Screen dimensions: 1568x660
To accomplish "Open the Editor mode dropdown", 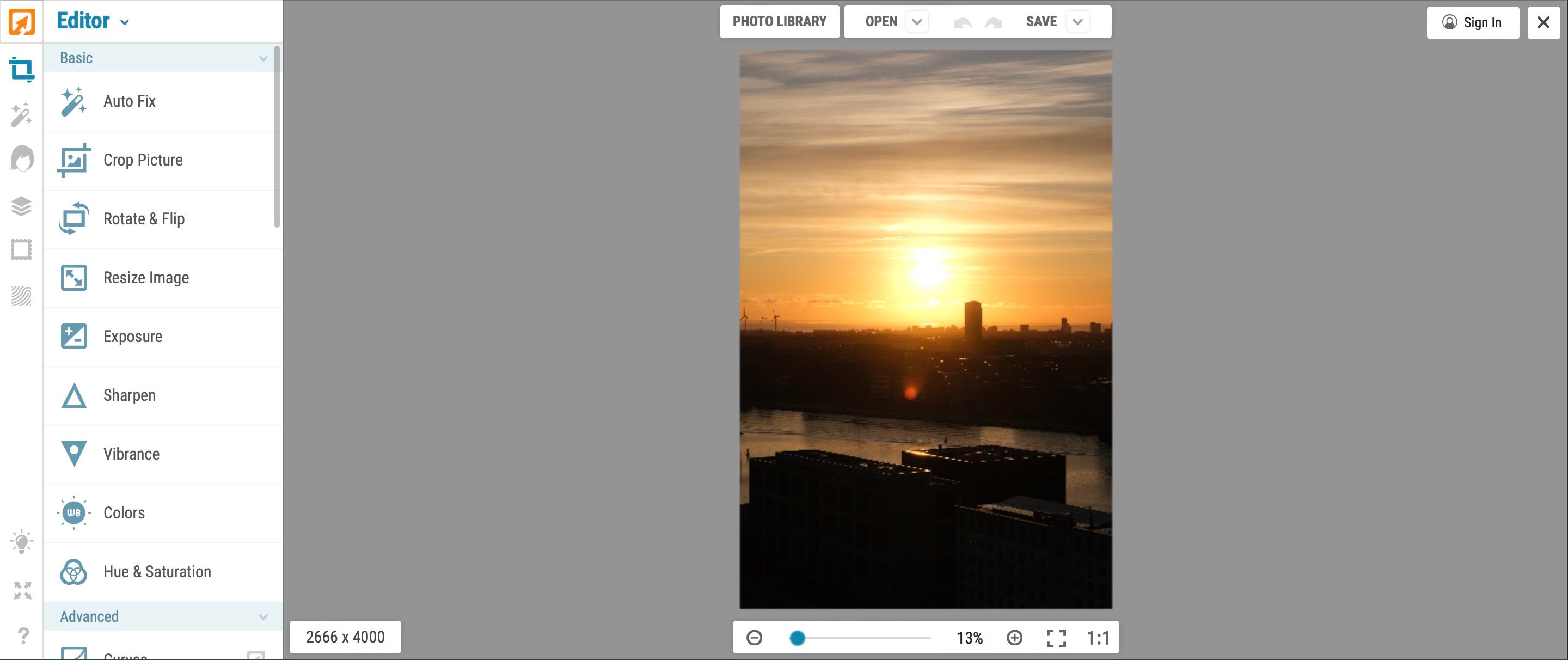I will [125, 21].
